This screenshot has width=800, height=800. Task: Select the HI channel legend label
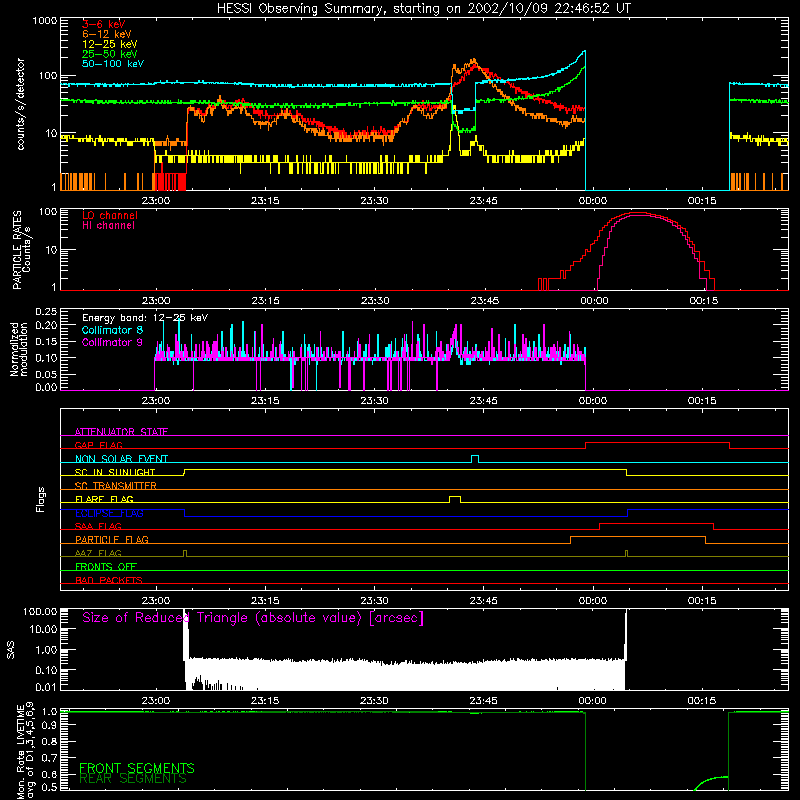108,226
